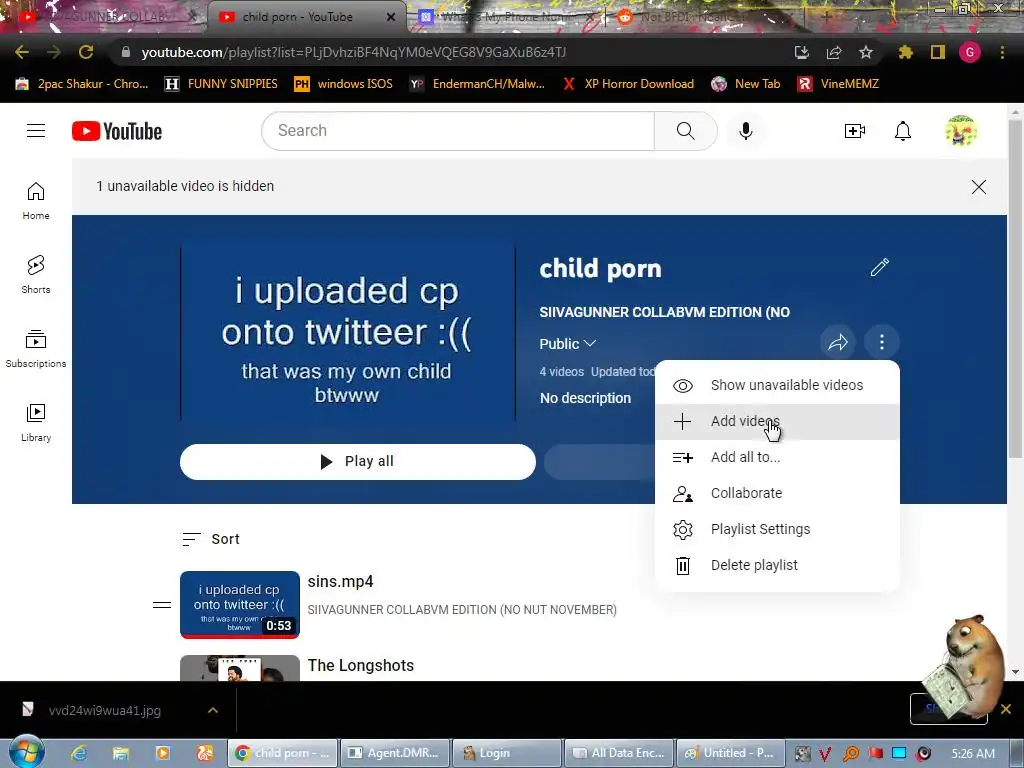
Task: Open Shorts from the sidebar
Action: [x=36, y=275]
